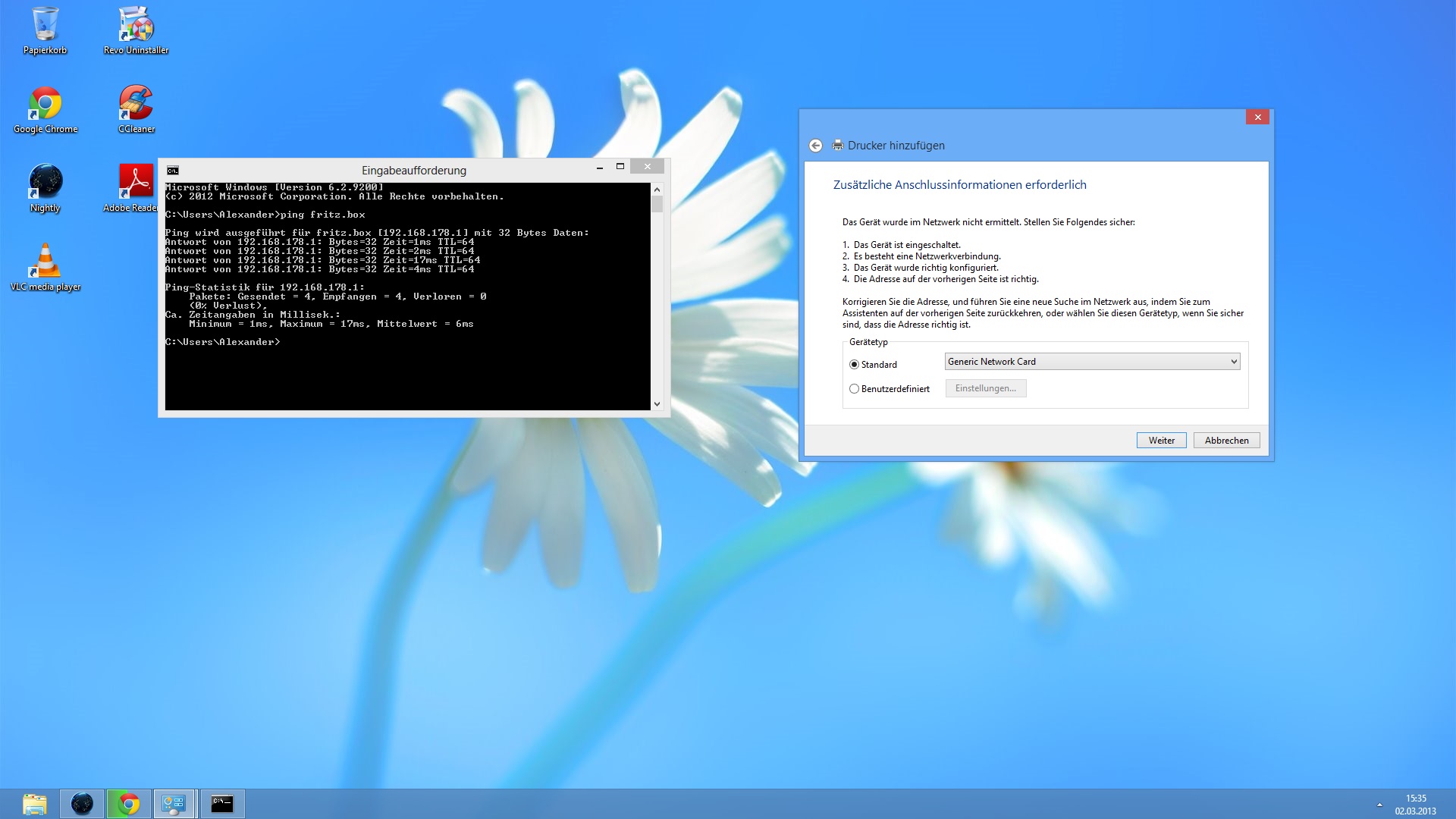Click the command prompt scrollbar down arrow
Image resolution: width=1456 pixels, height=819 pixels.
tap(657, 404)
